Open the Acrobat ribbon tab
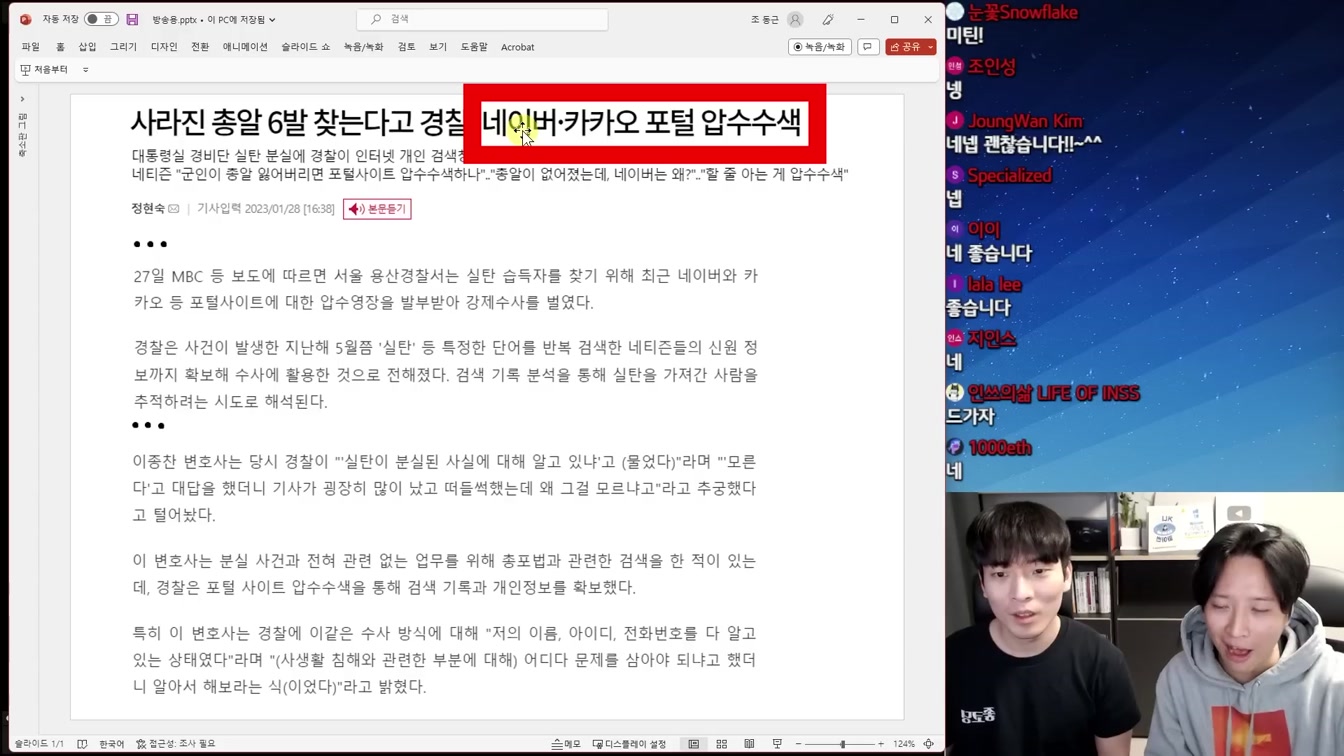1344x756 pixels. point(517,47)
